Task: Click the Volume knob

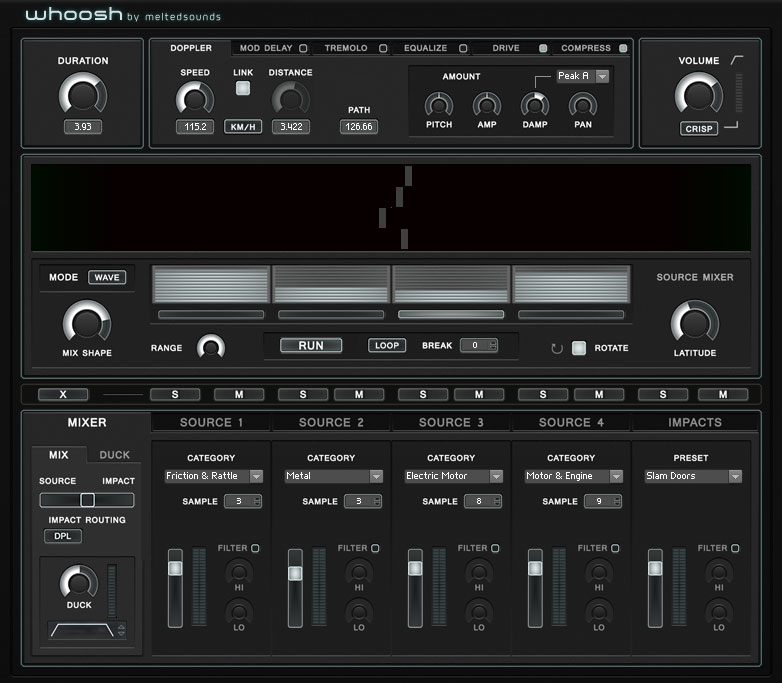Action: [x=698, y=95]
